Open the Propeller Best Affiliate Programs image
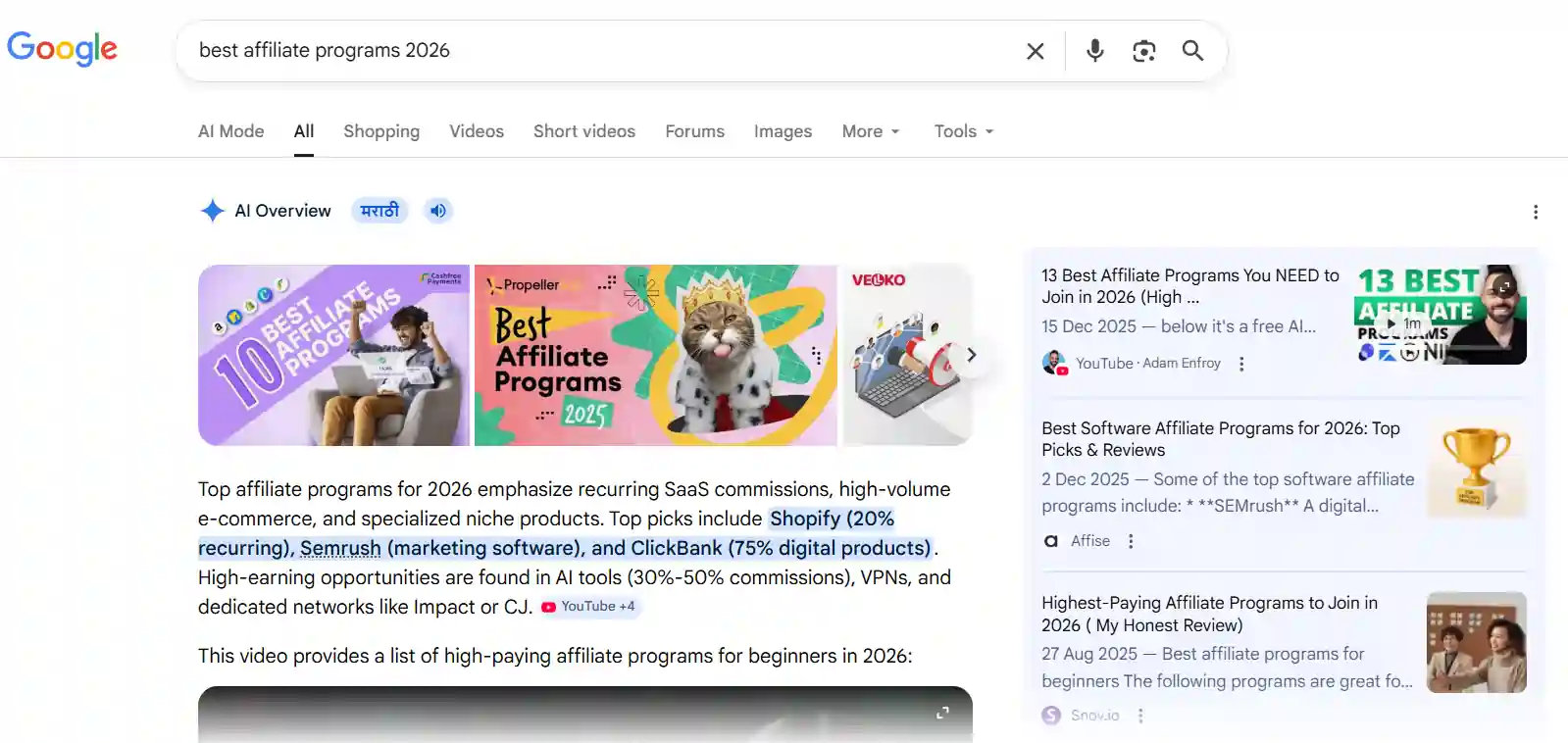This screenshot has height=743, width=1568. click(x=655, y=355)
